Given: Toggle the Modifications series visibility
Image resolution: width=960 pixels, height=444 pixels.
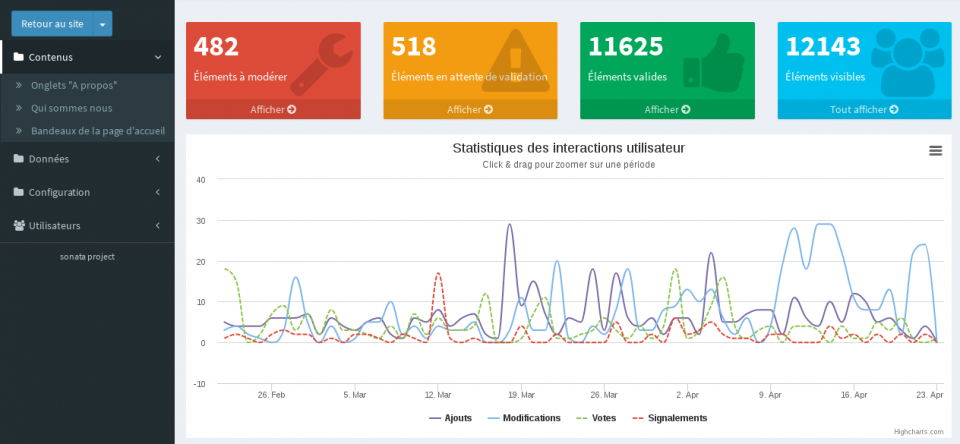Looking at the screenshot, I should [523, 418].
